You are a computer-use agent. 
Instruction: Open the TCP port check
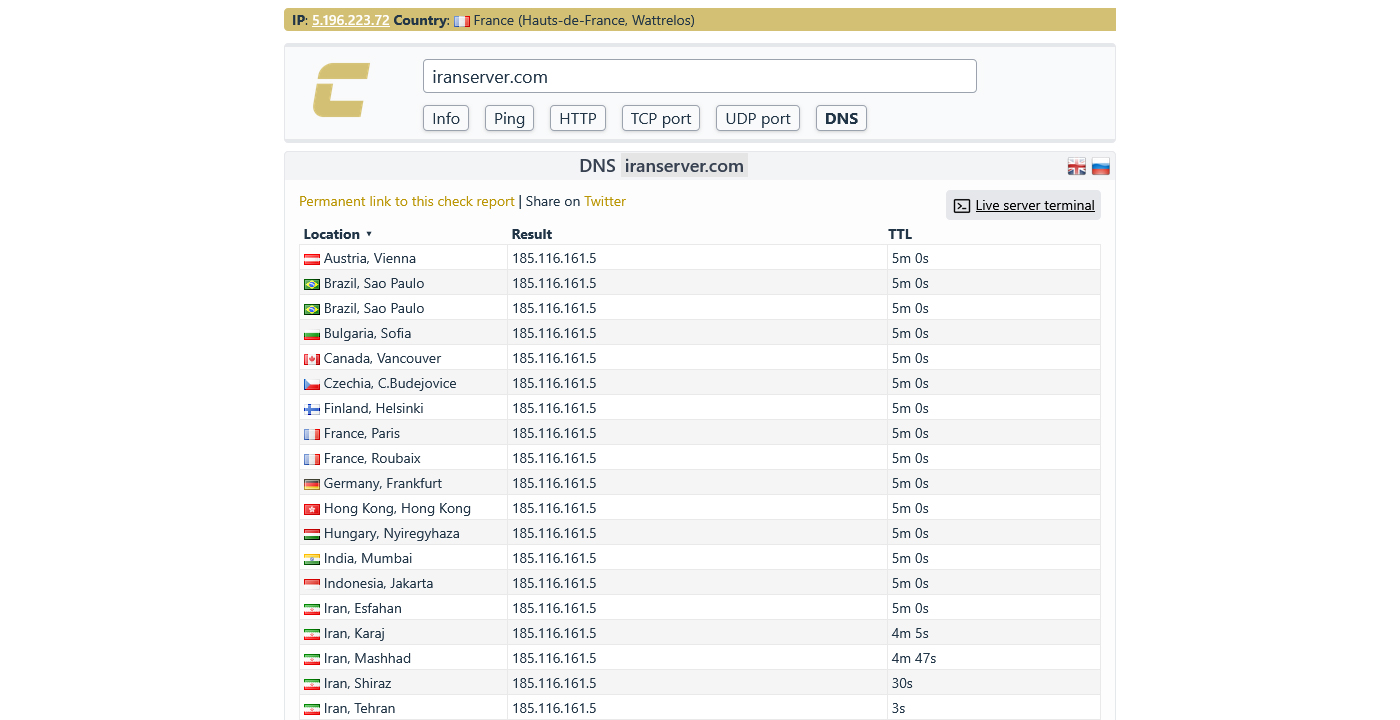pos(661,118)
